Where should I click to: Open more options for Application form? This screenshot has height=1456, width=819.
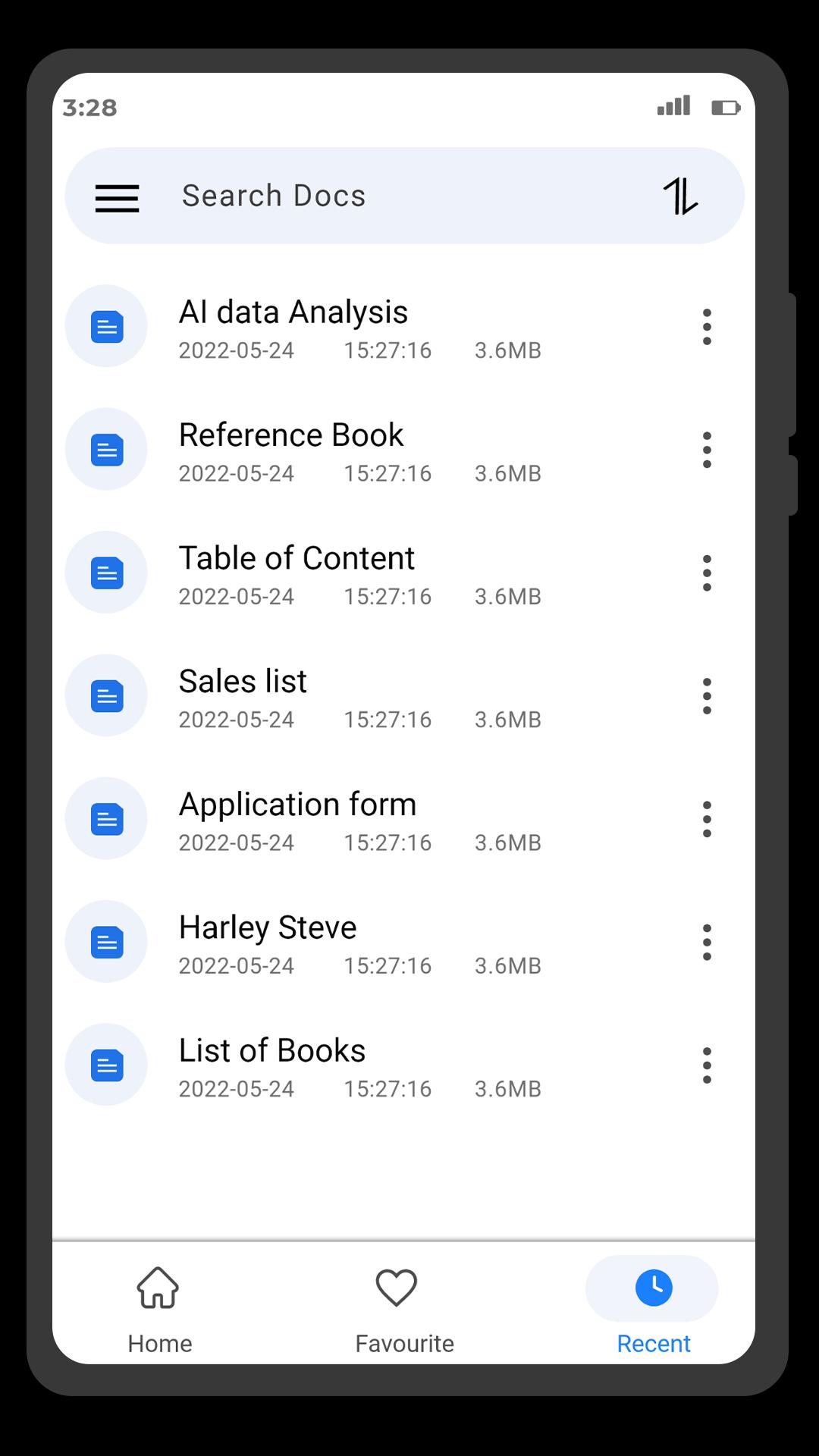(x=707, y=819)
